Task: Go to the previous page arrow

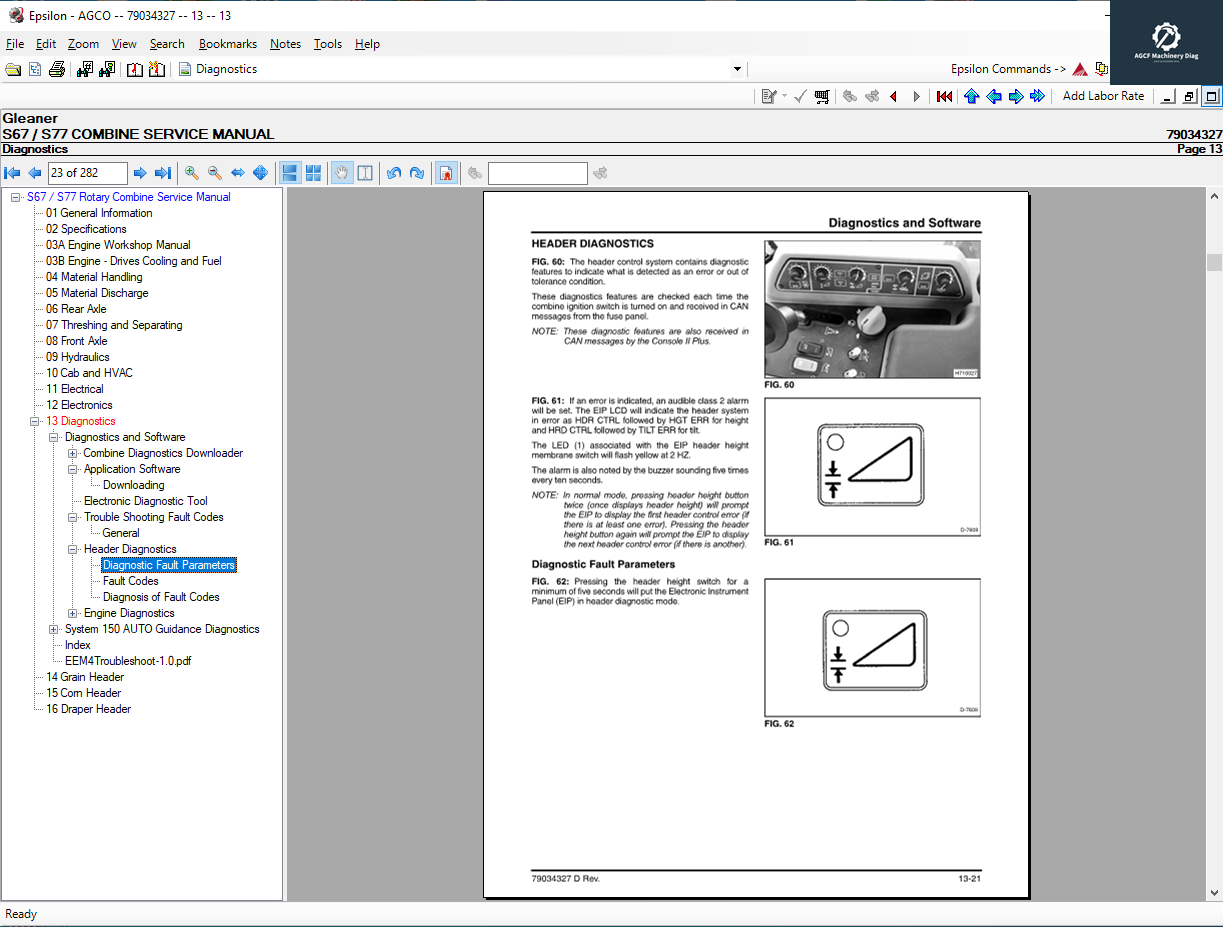Action: click(x=33, y=173)
